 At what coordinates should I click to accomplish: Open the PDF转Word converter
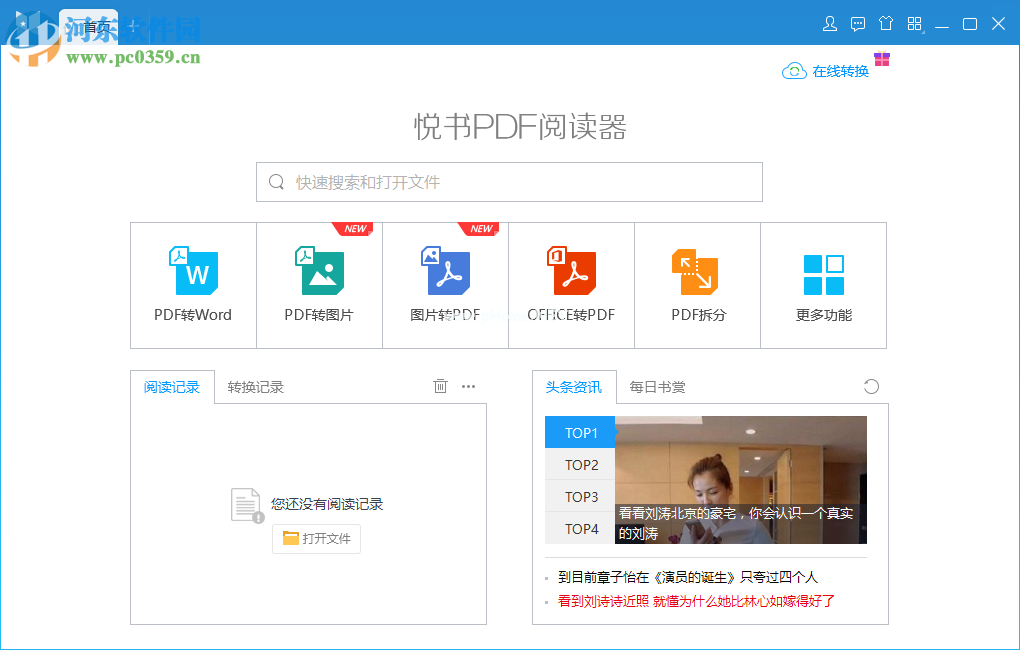click(193, 285)
